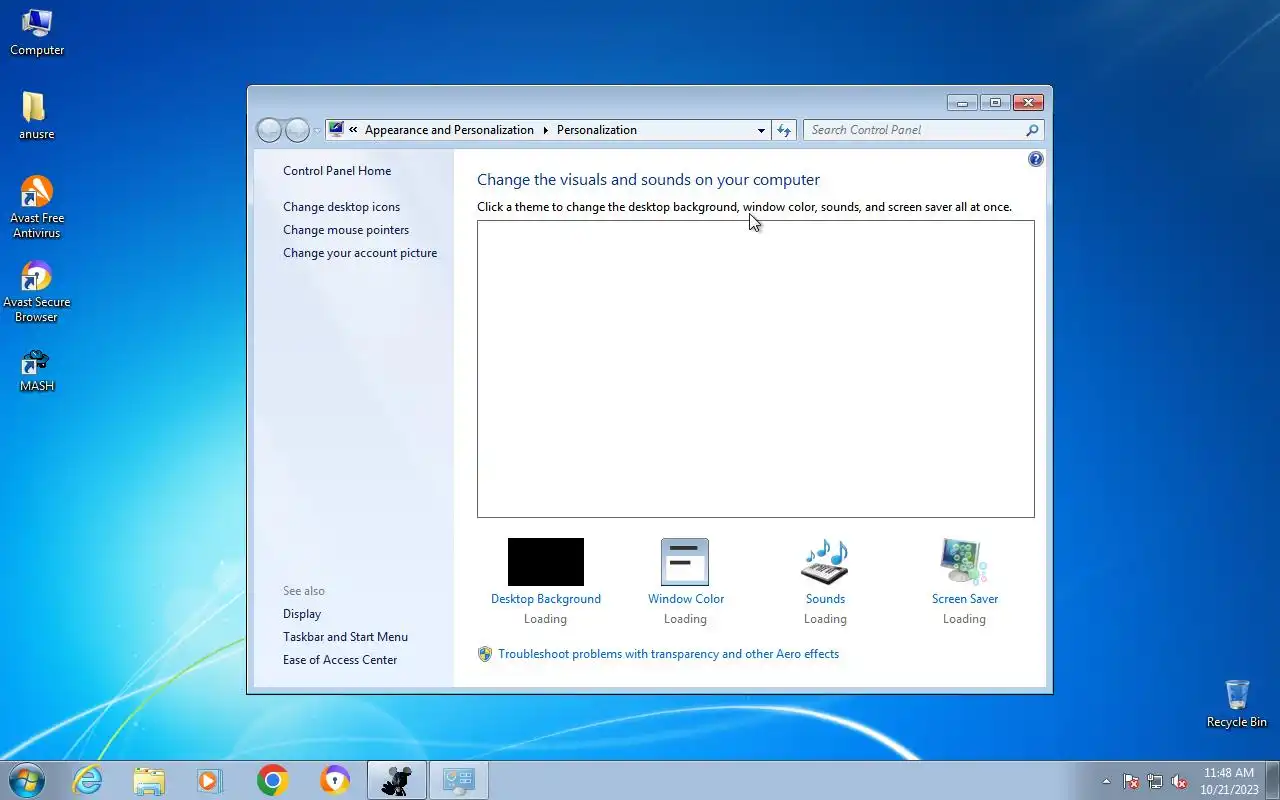Image resolution: width=1280 pixels, height=800 pixels.
Task: Click the network status tray icon
Action: tap(1155, 782)
